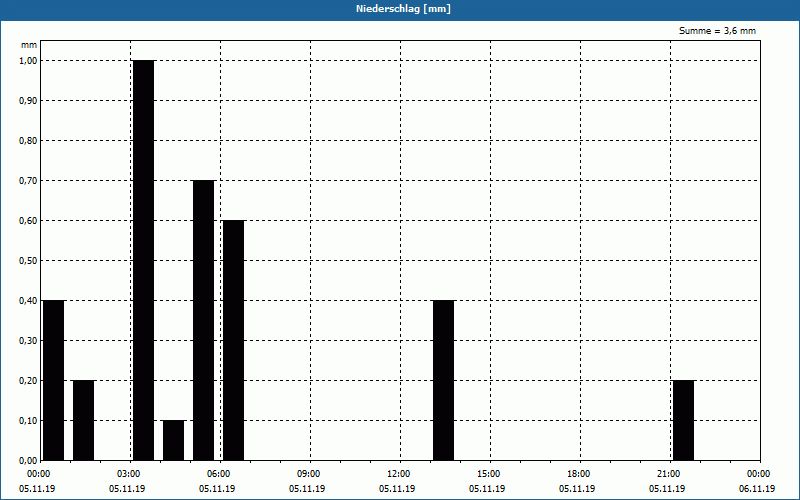Select the 0,60 mm bar at 06:00
The height and width of the screenshot is (500, 800).
point(234,340)
